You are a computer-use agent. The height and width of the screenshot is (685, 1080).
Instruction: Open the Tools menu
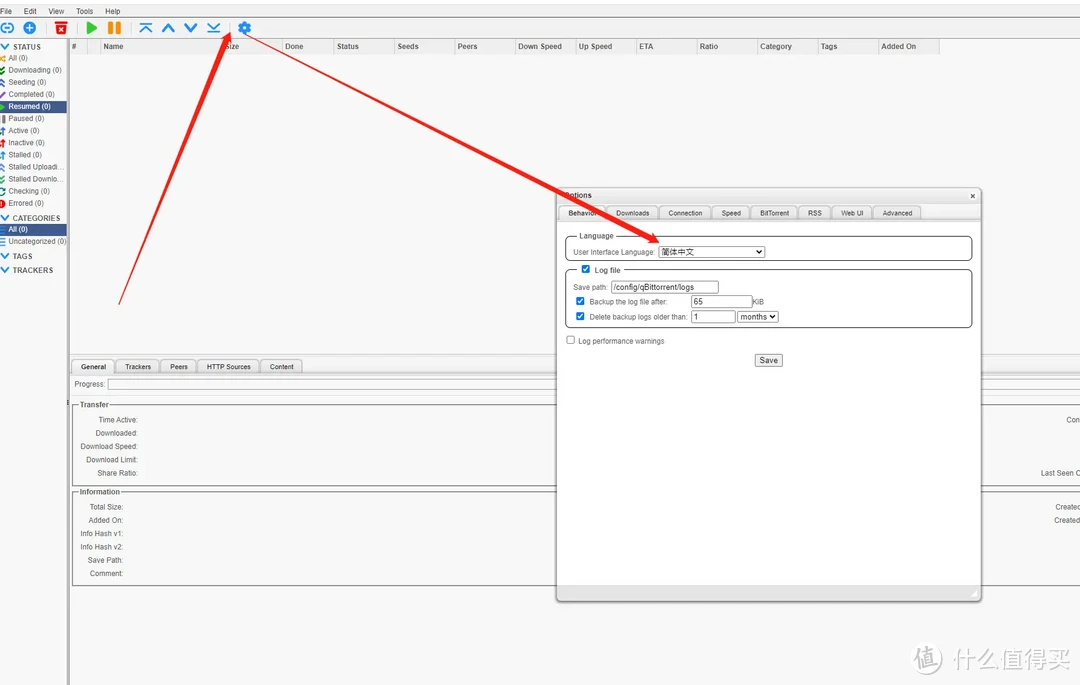click(84, 11)
